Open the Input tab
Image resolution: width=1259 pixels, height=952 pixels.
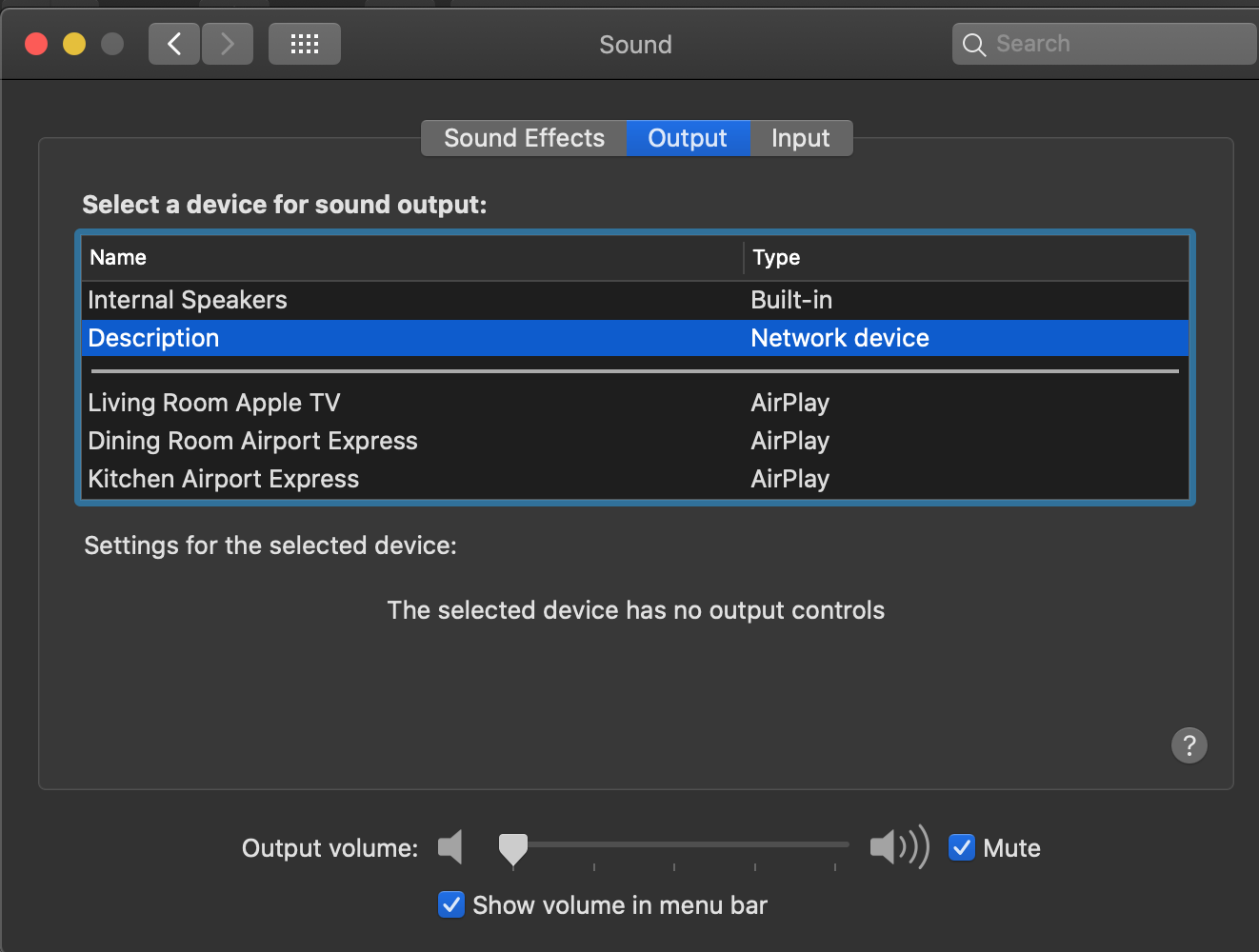click(x=800, y=137)
